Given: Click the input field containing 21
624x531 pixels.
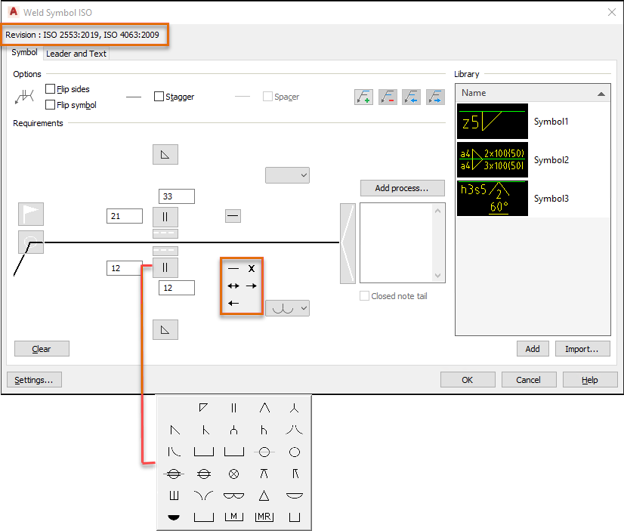Looking at the screenshot, I should coord(125,216).
